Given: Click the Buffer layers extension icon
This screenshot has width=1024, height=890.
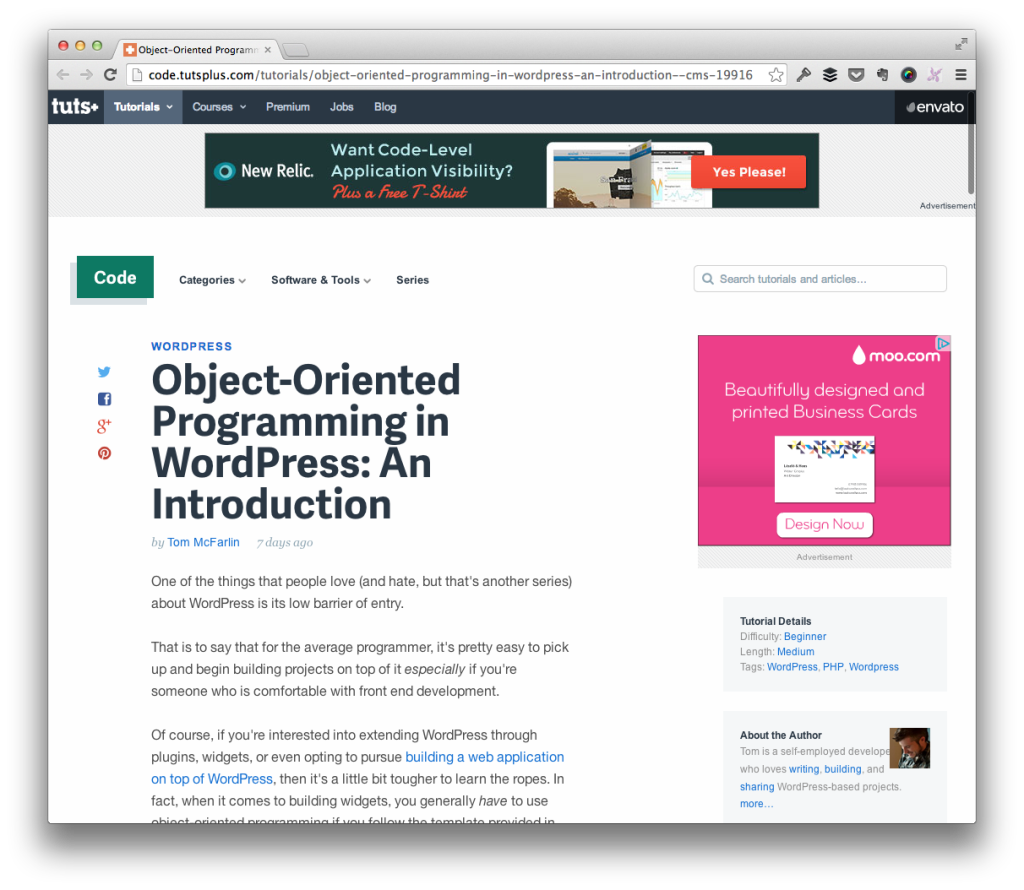Looking at the screenshot, I should tap(829, 75).
